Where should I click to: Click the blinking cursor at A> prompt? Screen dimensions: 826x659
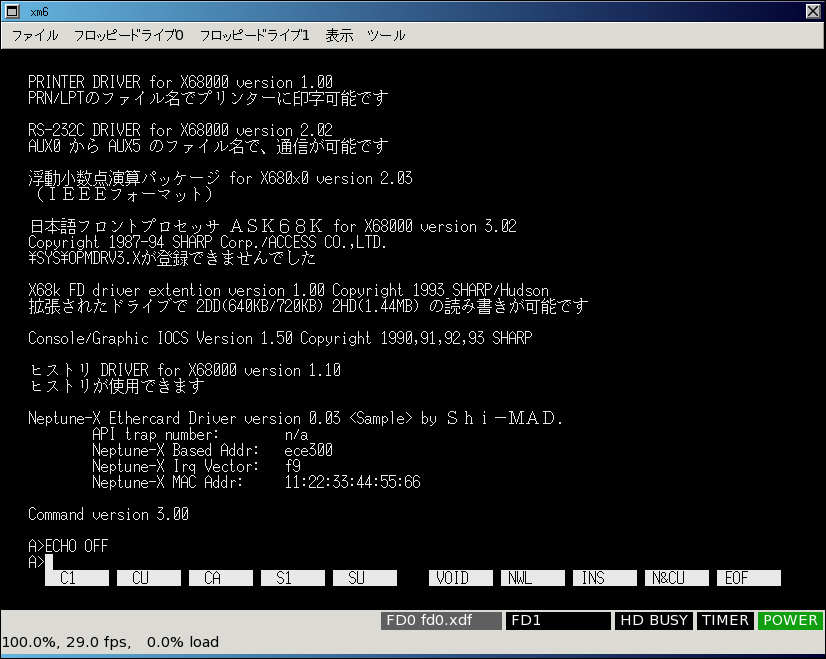(49, 562)
